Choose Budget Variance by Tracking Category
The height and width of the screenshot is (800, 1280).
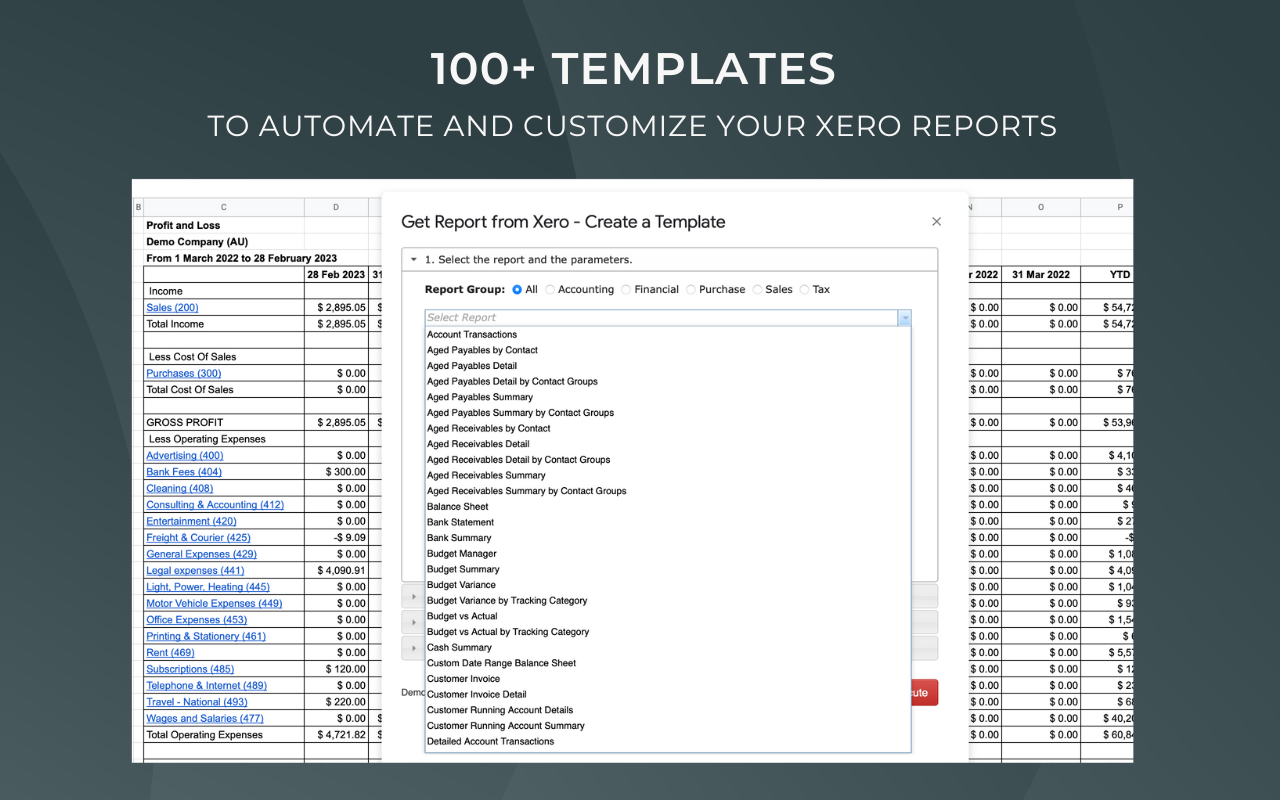point(668,601)
